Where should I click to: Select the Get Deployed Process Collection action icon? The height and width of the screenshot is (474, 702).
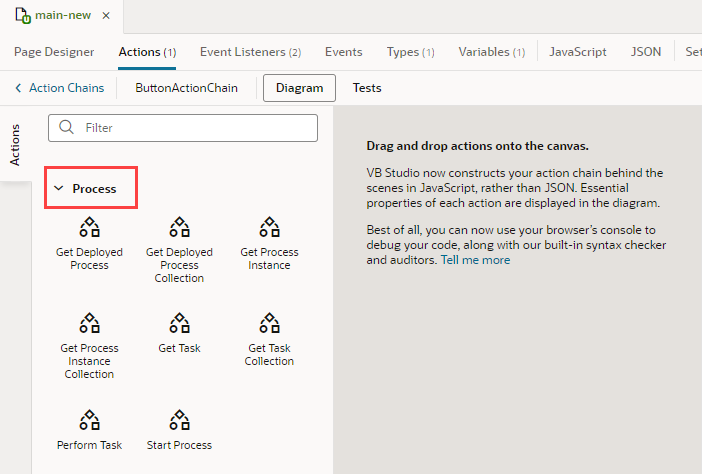coord(180,227)
